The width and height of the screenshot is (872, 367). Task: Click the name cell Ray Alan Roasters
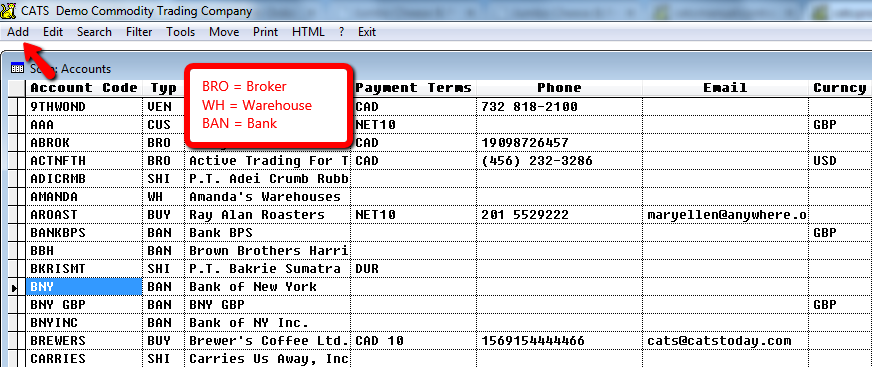268,215
